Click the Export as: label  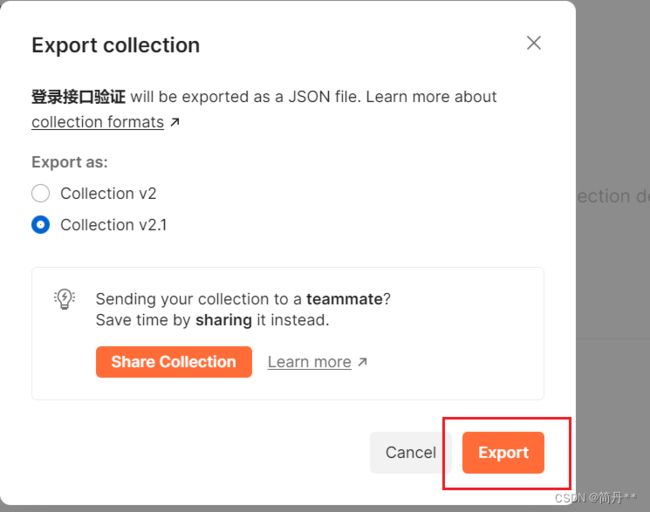pyautogui.click(x=70, y=162)
